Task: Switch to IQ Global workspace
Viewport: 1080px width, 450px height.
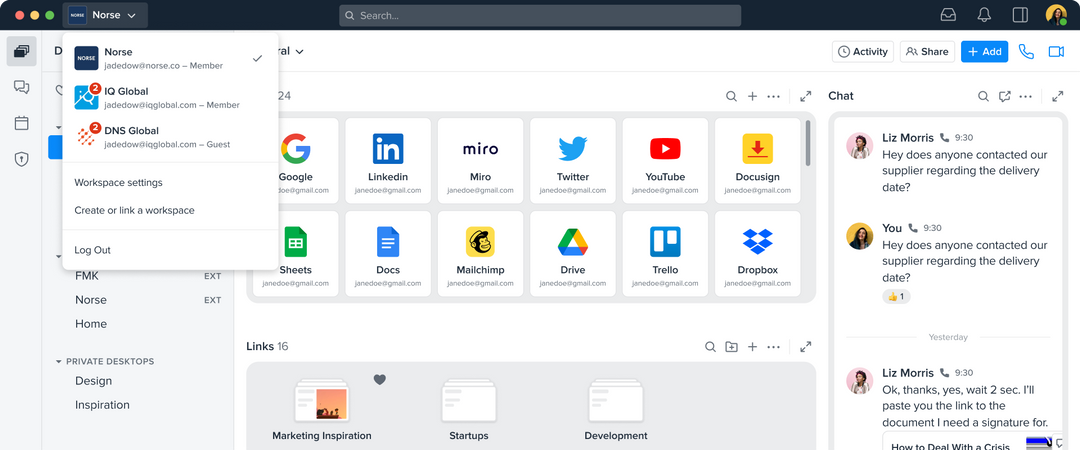Action: [170, 98]
